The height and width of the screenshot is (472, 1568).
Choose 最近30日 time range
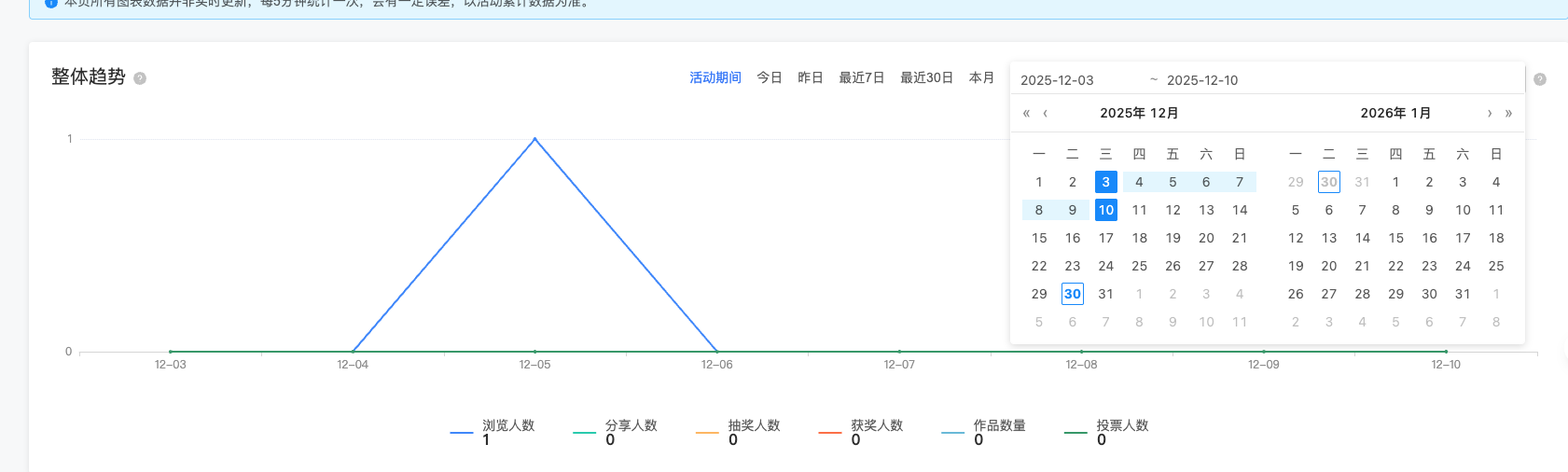point(926,77)
